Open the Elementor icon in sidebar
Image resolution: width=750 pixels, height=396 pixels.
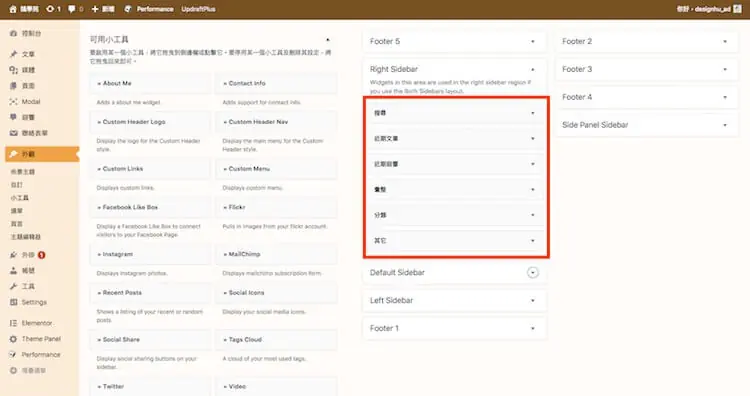pos(13,323)
